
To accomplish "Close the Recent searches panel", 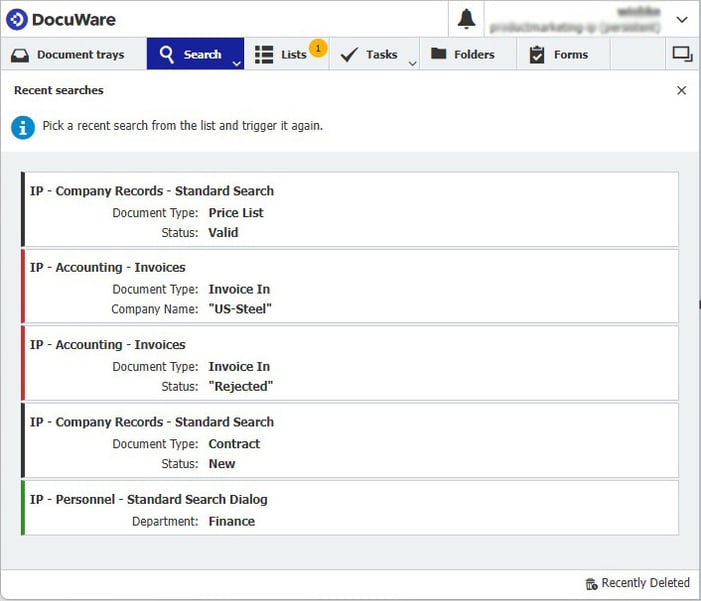I will click(681, 90).
